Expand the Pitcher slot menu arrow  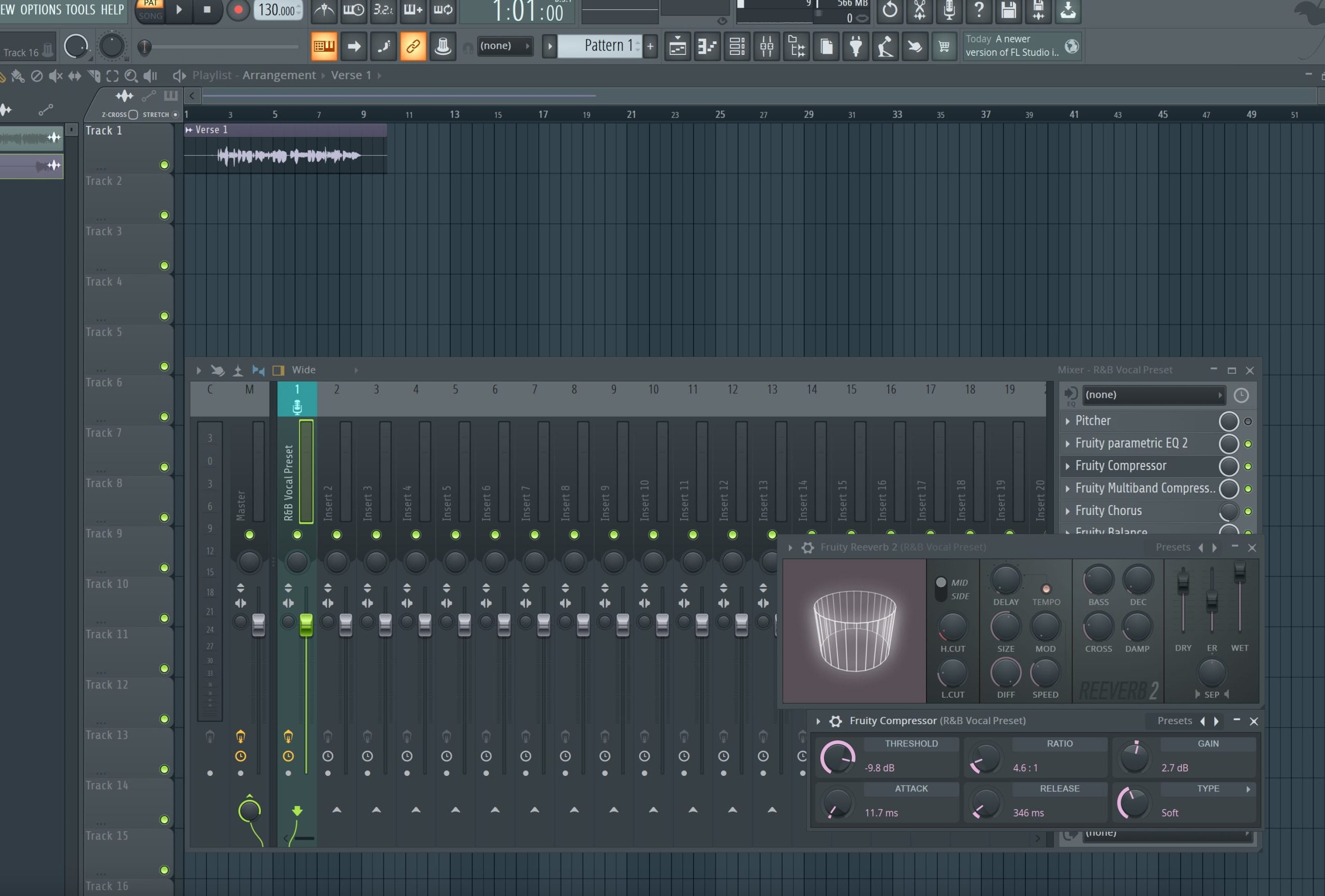coord(1067,421)
